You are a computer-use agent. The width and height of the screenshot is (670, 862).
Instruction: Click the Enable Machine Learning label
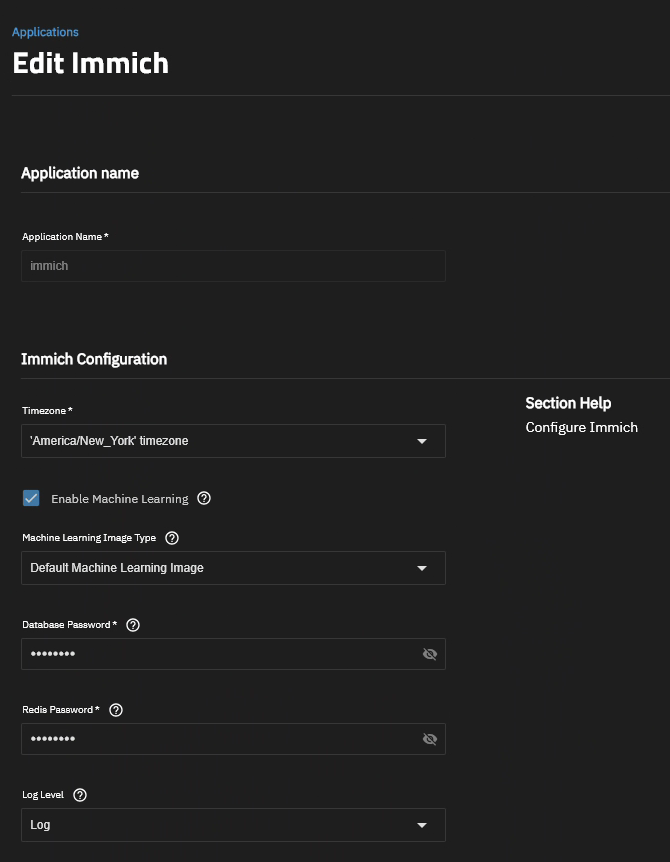119,499
